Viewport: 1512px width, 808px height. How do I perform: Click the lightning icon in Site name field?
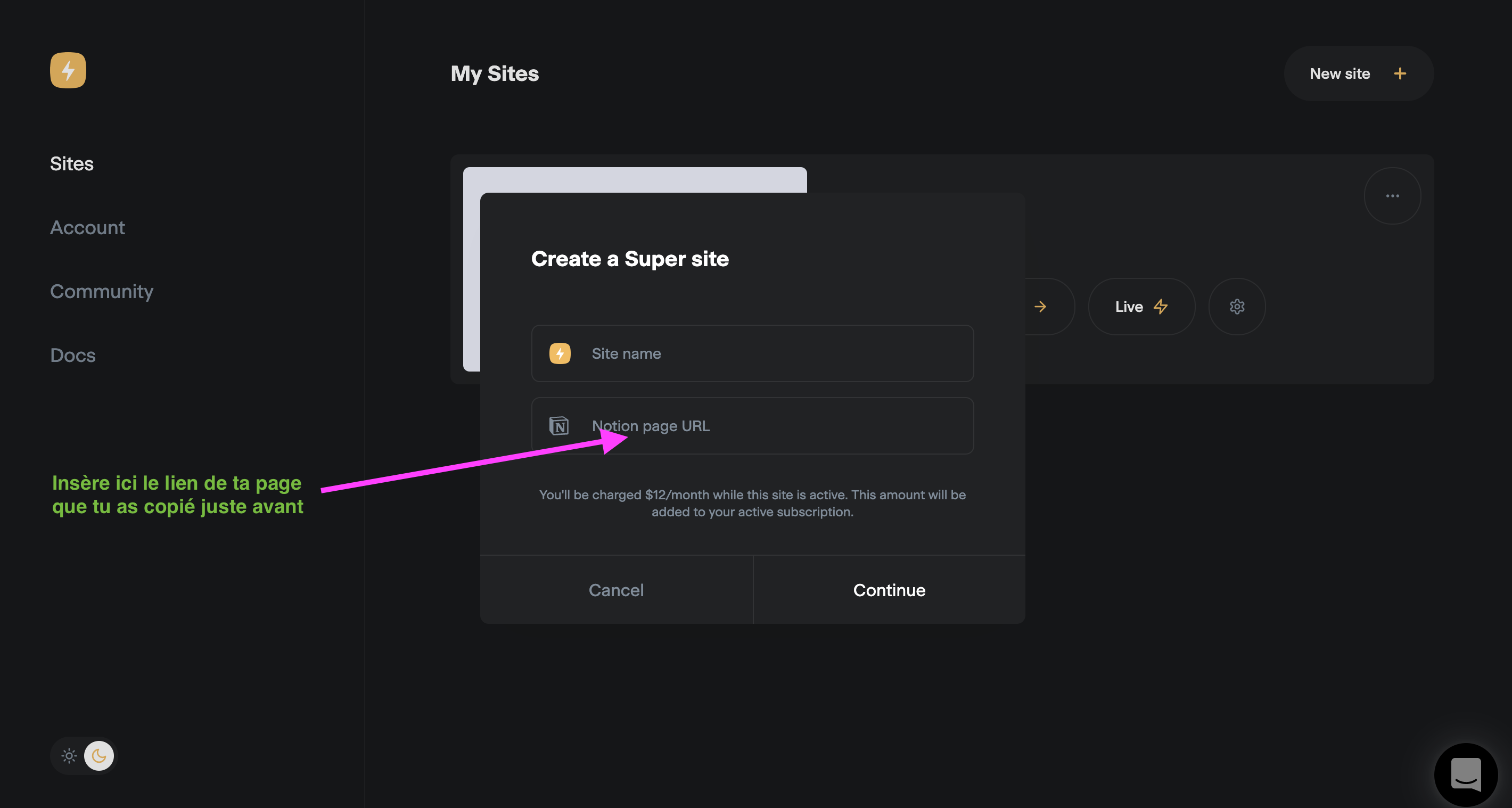[x=560, y=354]
